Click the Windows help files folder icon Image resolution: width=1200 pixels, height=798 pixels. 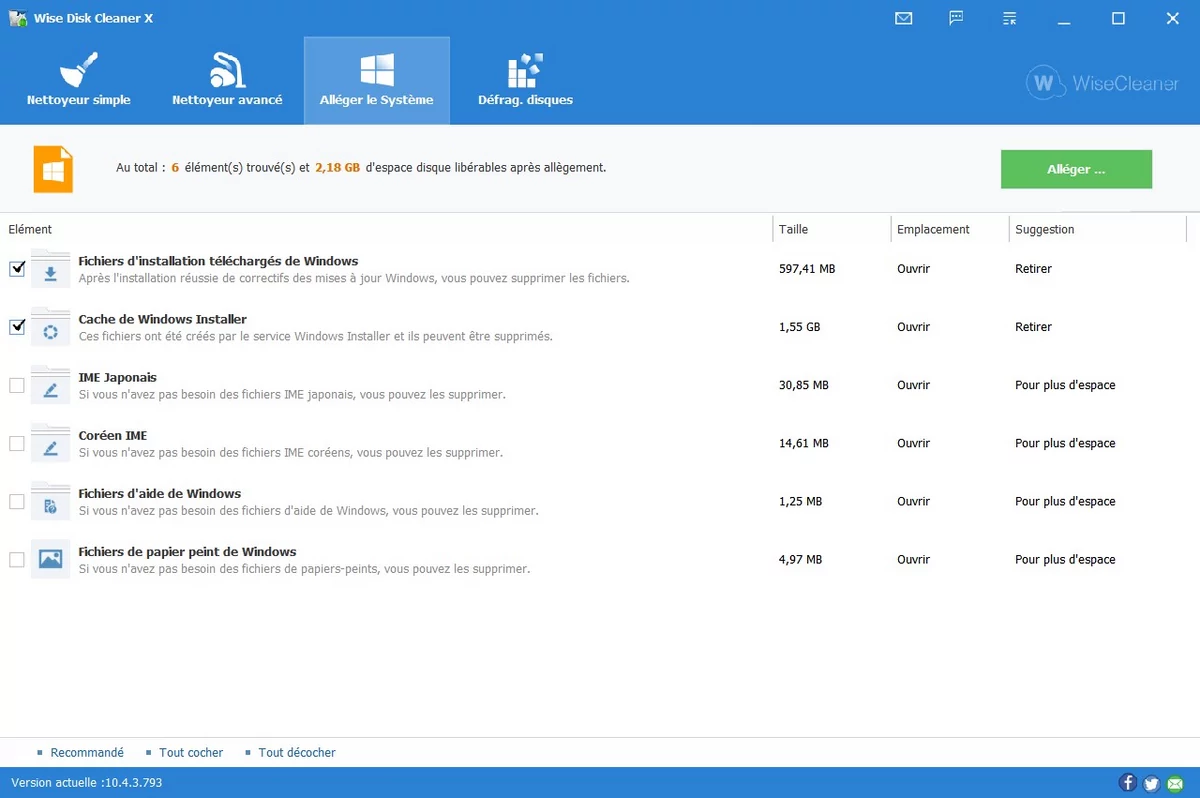(x=50, y=501)
